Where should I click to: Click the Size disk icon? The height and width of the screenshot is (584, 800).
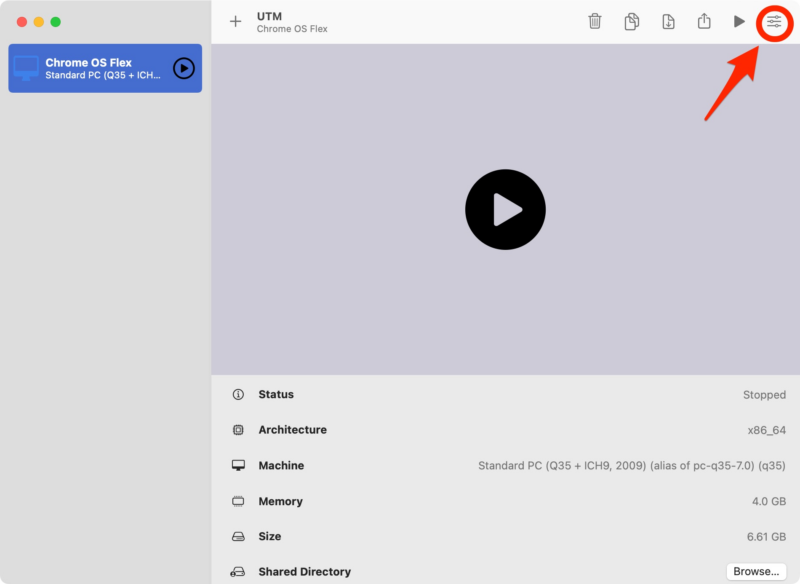(x=238, y=537)
